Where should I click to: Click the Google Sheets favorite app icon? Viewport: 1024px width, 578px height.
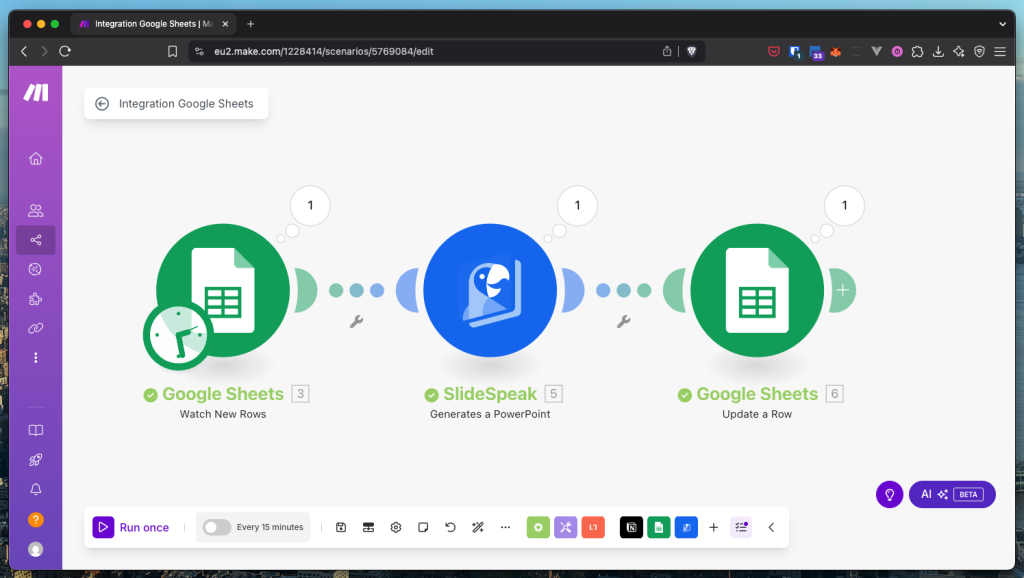659,527
